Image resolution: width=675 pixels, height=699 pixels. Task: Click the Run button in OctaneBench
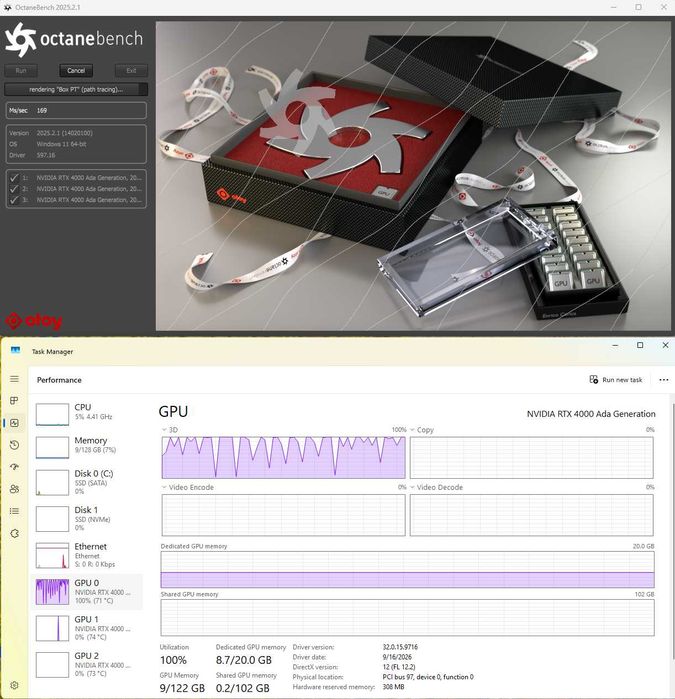[21, 70]
